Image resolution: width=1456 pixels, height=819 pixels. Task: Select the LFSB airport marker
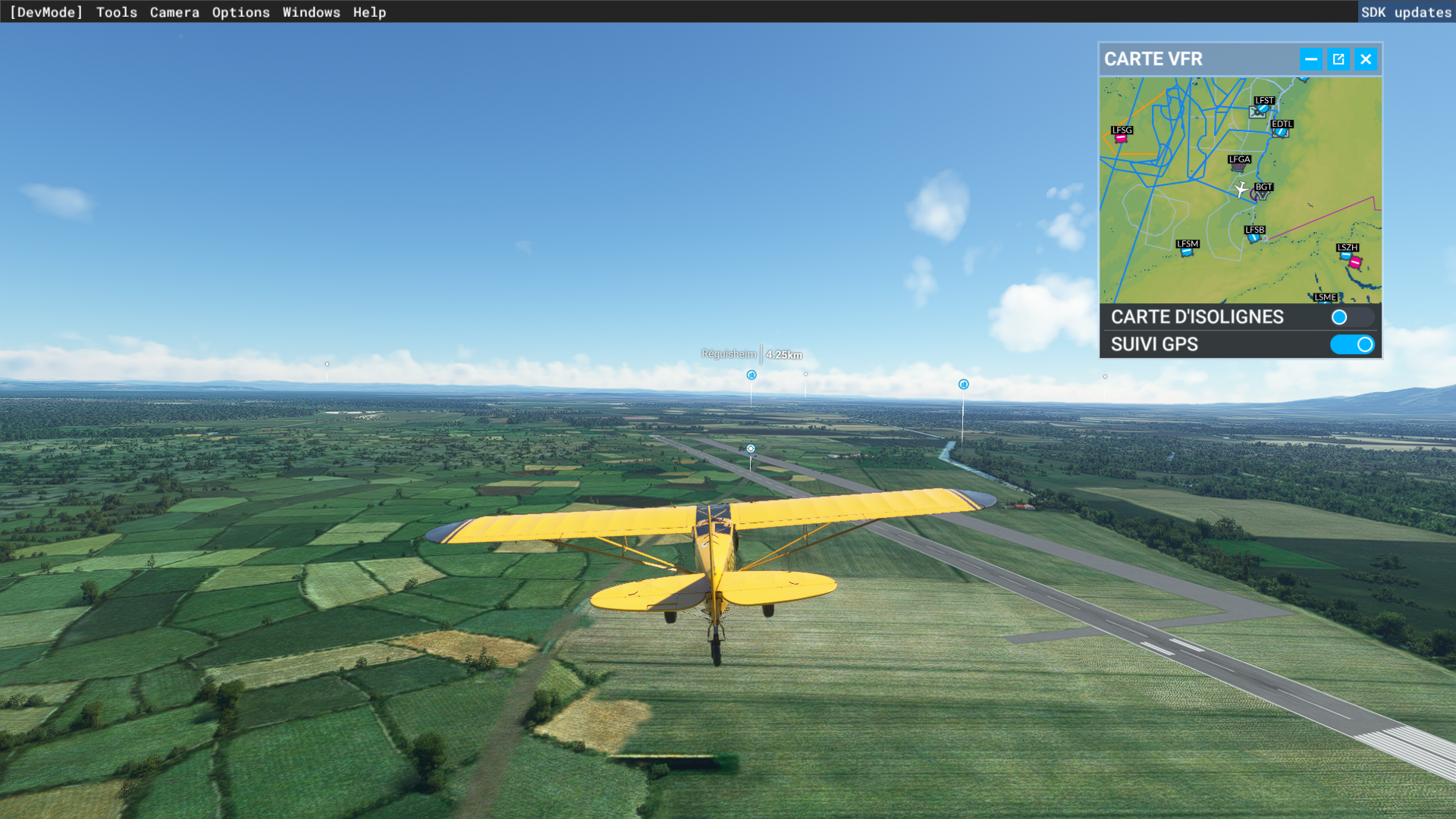(x=1254, y=238)
